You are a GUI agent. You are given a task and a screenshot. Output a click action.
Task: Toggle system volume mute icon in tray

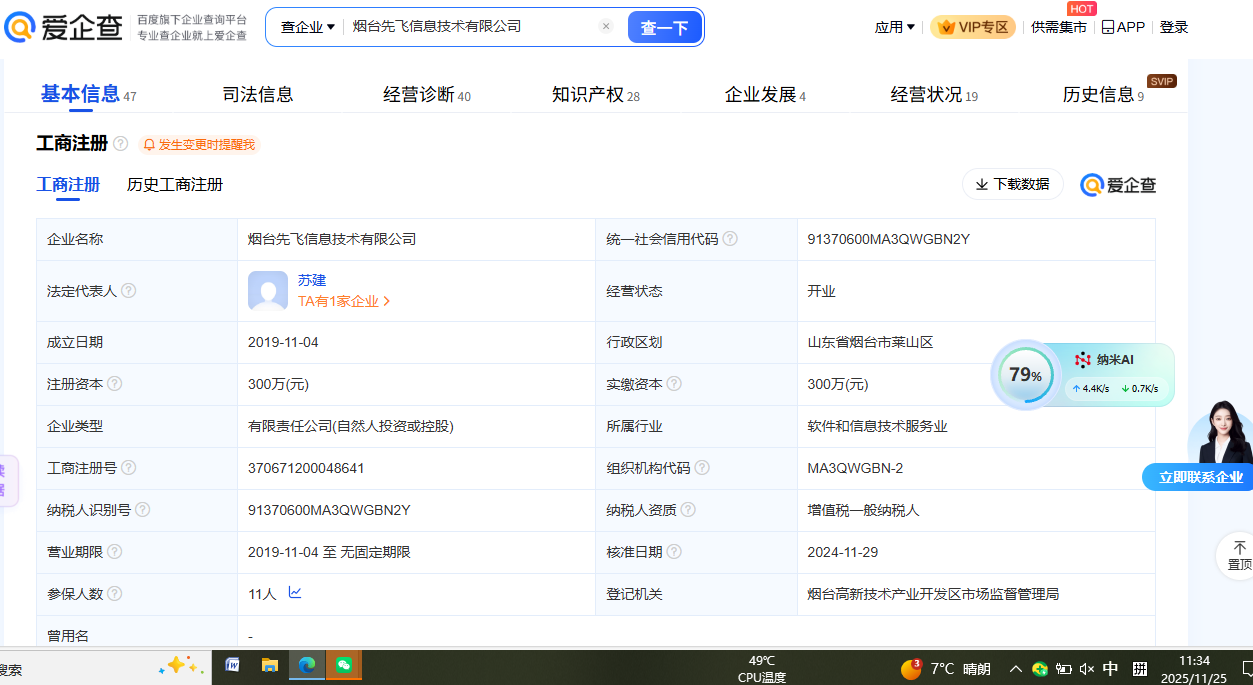click(x=1087, y=668)
